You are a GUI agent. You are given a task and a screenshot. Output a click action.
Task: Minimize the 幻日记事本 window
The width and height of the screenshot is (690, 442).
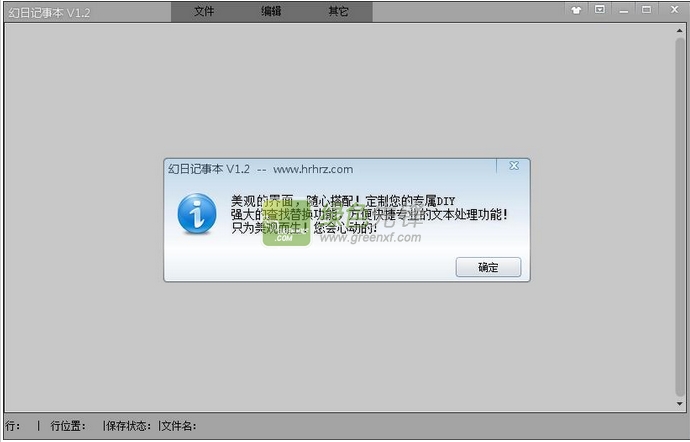pyautogui.click(x=624, y=10)
